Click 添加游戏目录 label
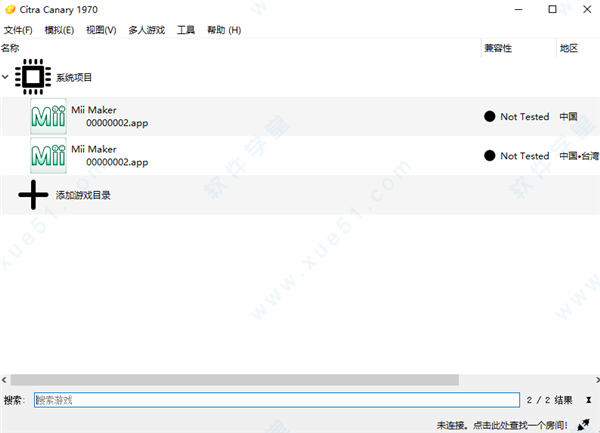The image size is (600, 433). pos(83,195)
